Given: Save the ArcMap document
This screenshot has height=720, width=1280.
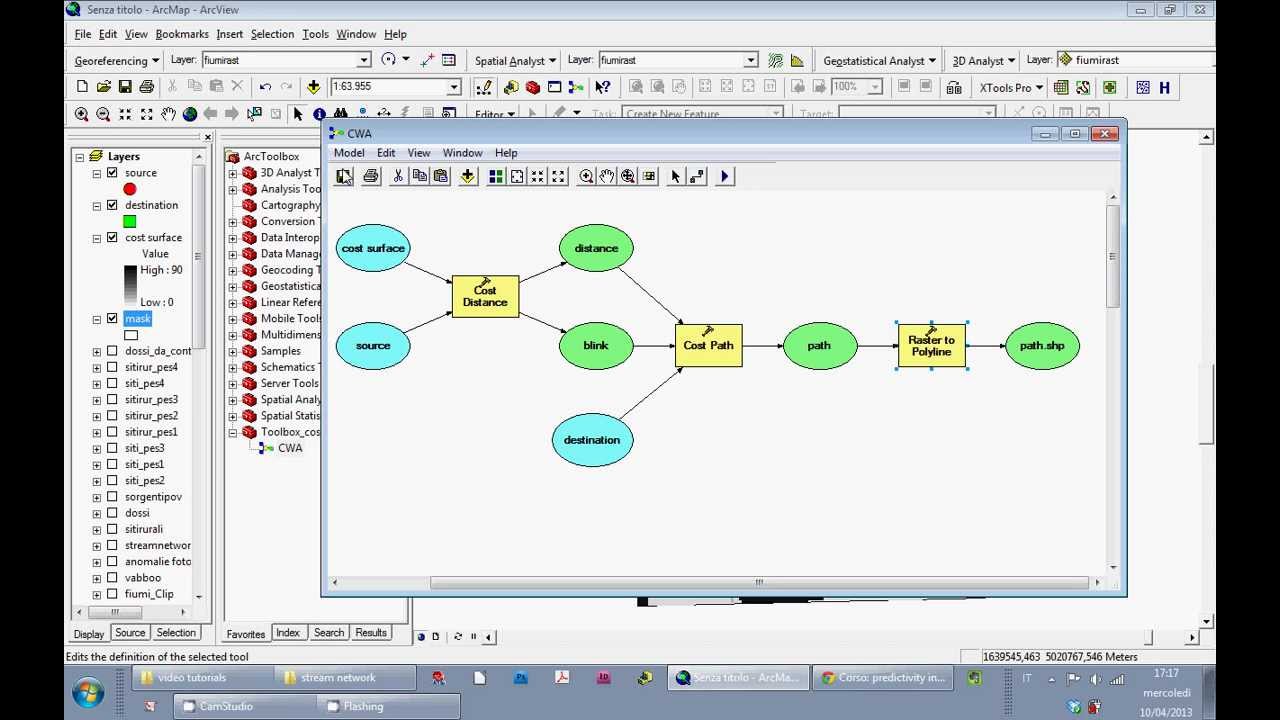Looking at the screenshot, I should click(x=125, y=87).
